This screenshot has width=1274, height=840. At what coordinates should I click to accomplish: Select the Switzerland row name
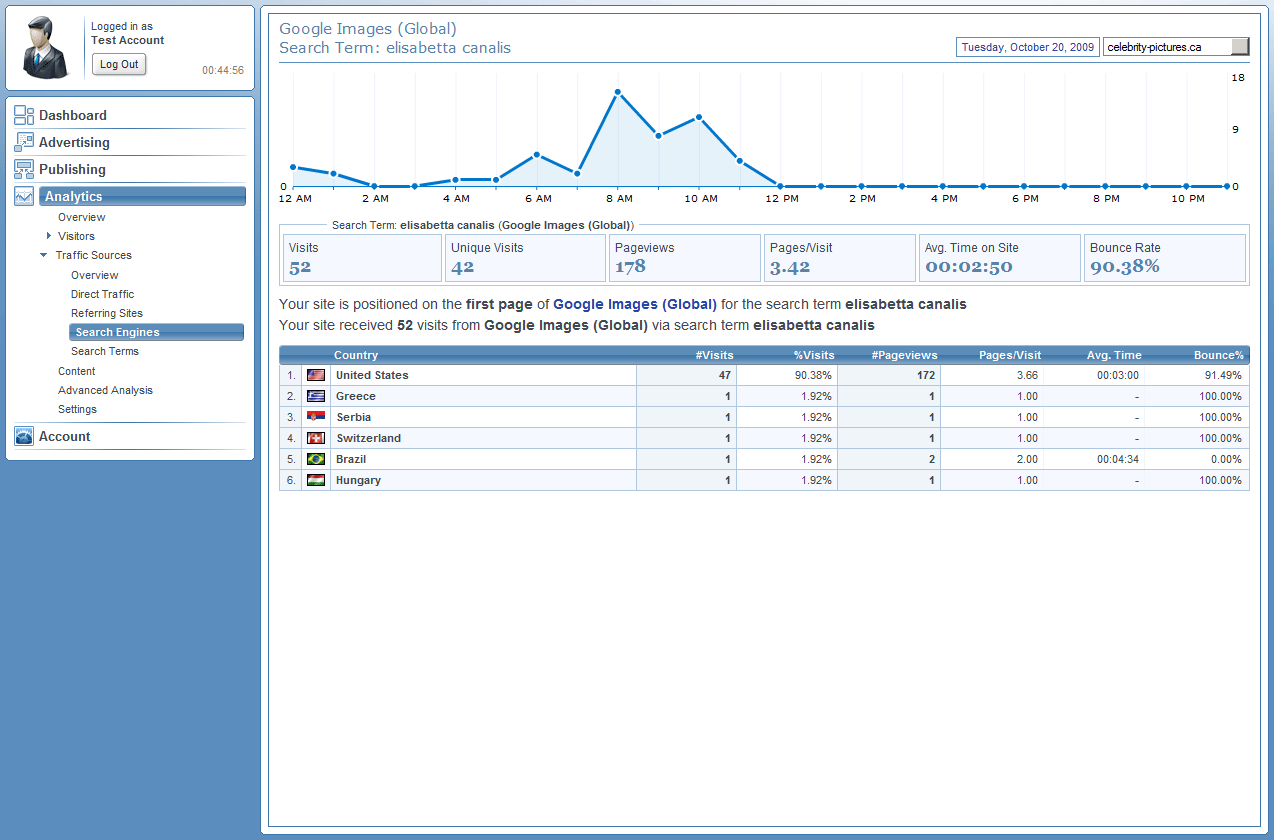(368, 438)
